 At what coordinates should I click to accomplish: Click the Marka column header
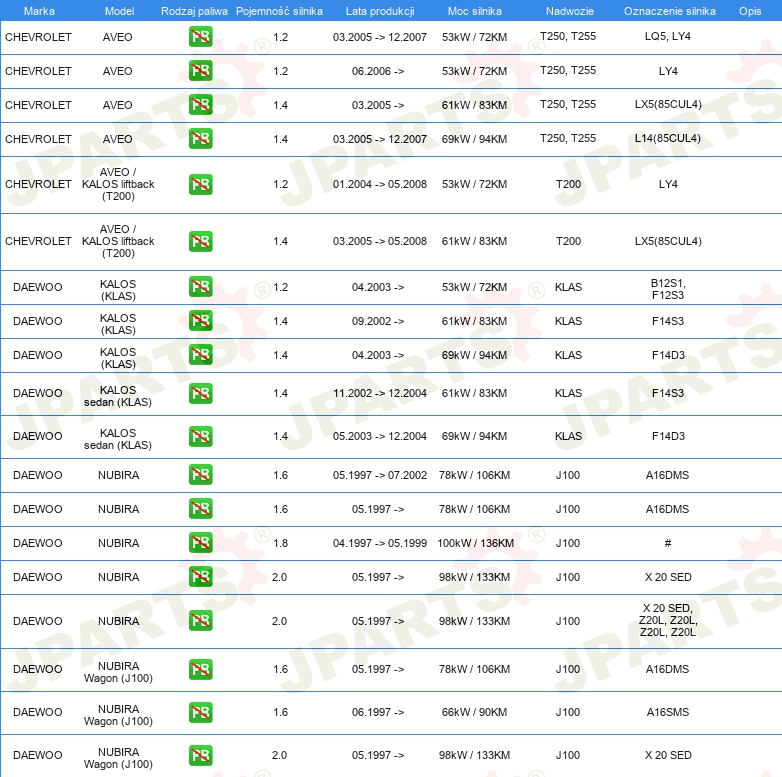pyautogui.click(x=39, y=11)
